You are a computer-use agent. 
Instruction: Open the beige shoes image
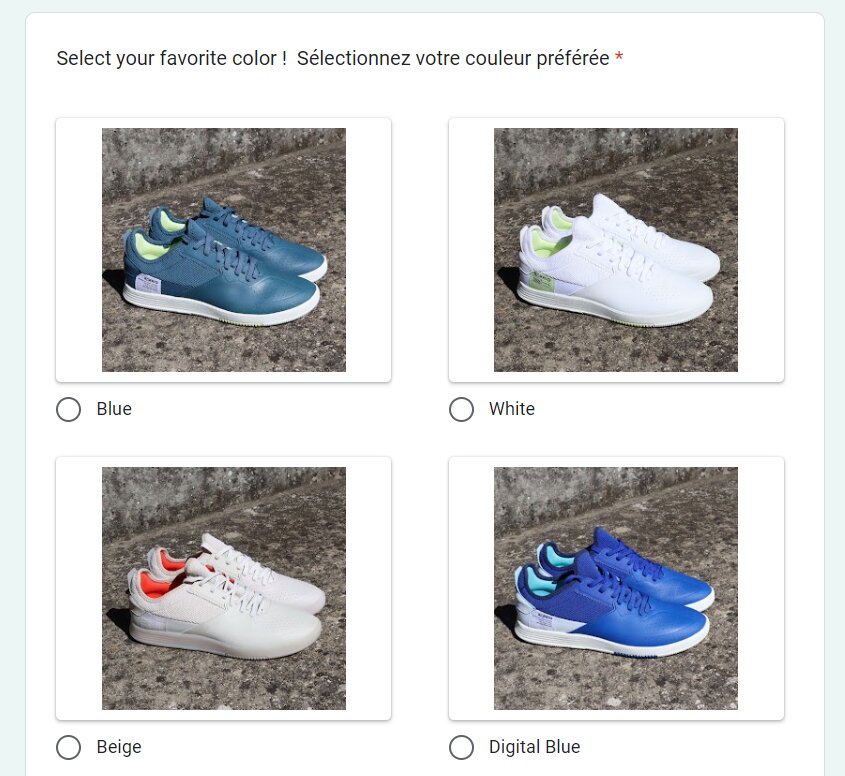point(224,588)
